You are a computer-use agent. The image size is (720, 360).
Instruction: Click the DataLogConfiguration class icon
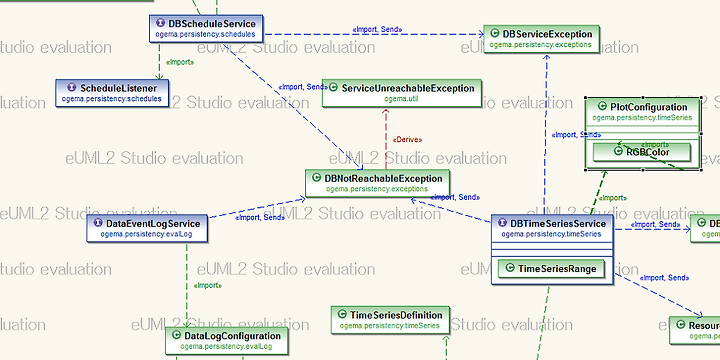tap(176, 335)
